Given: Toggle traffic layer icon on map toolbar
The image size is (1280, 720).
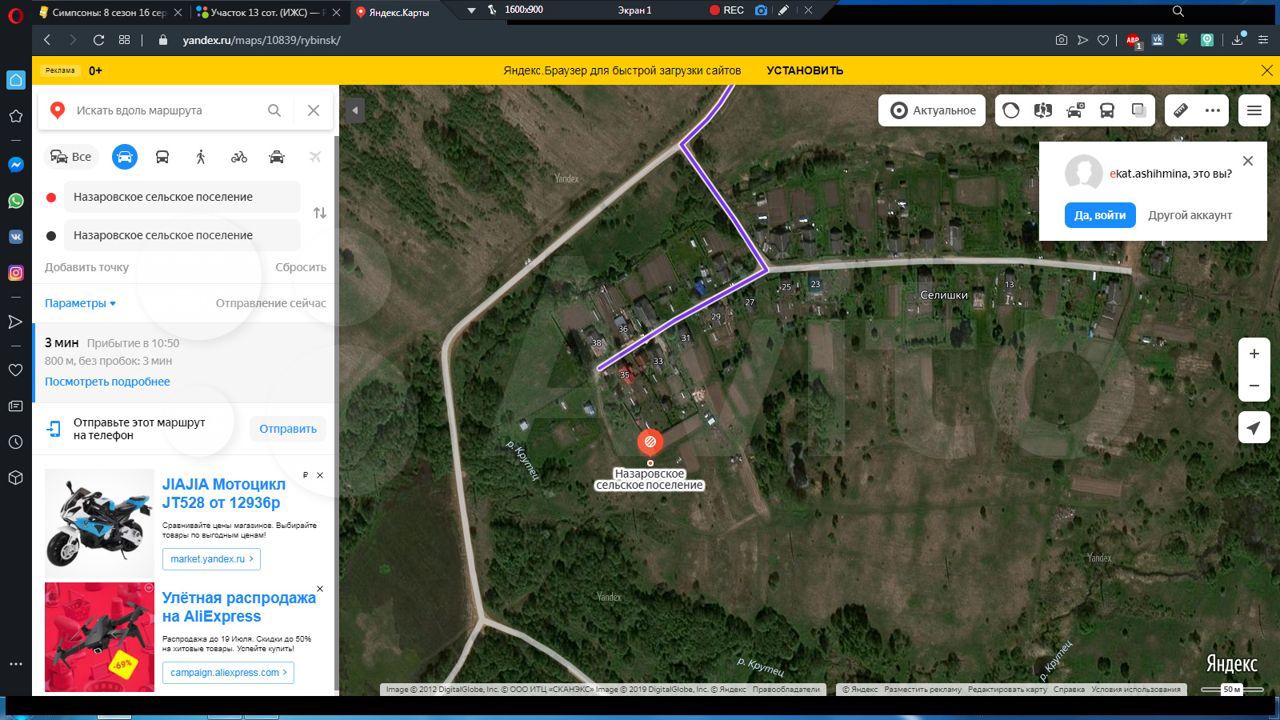Looking at the screenshot, I should pyautogui.click(x=1011, y=110).
